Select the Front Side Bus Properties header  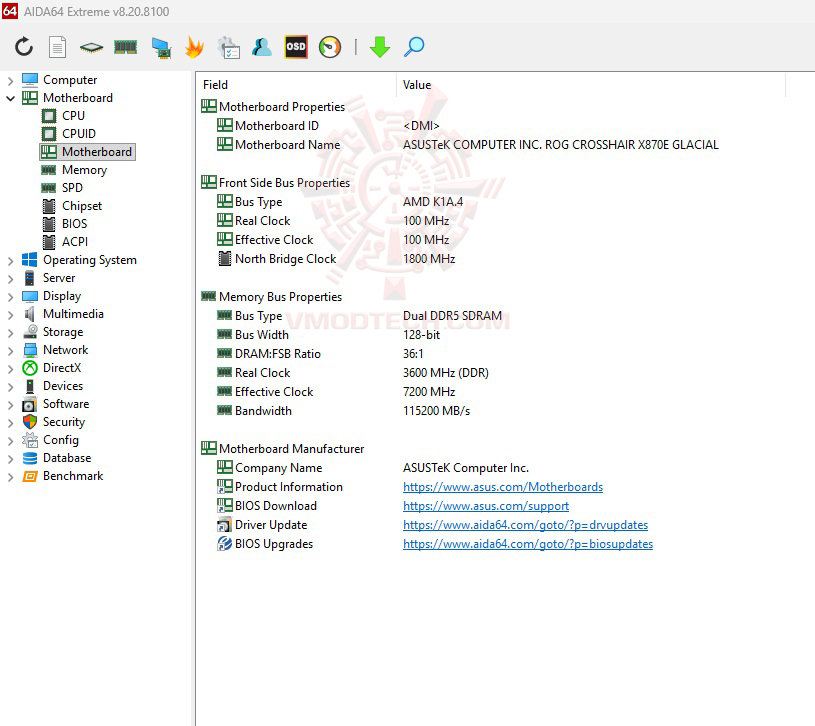275,183
